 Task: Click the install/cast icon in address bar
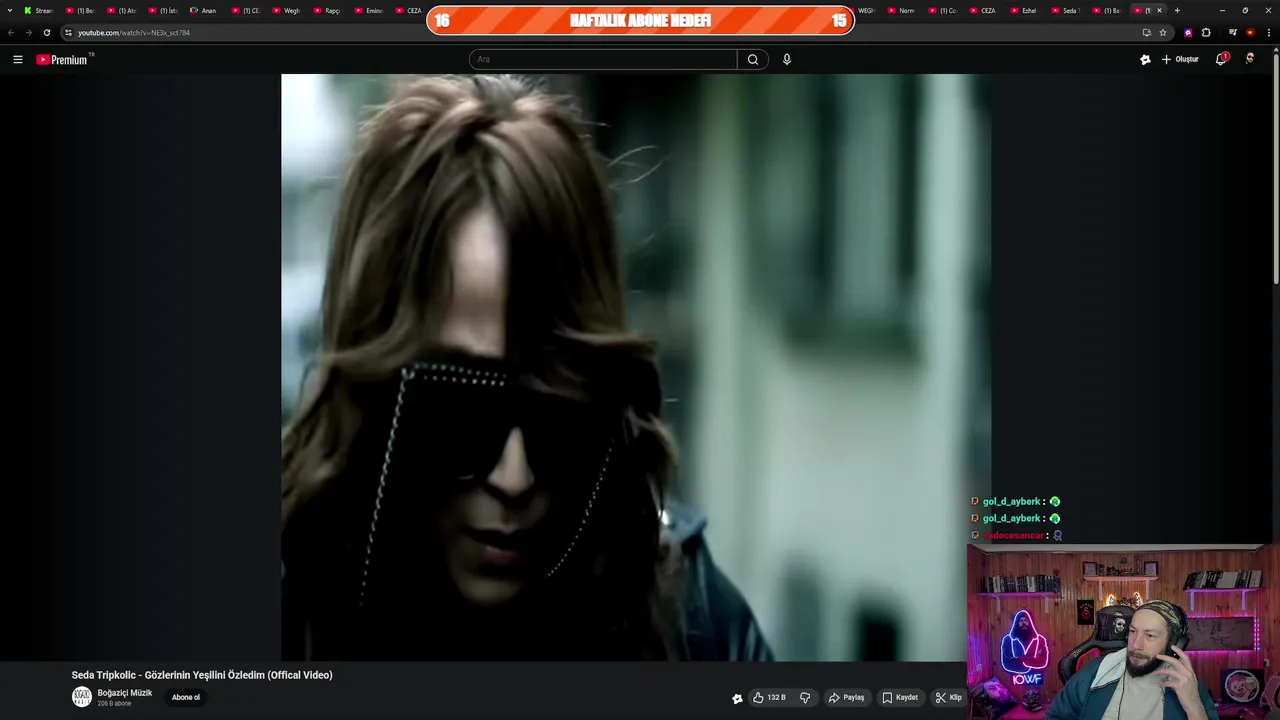1146,32
